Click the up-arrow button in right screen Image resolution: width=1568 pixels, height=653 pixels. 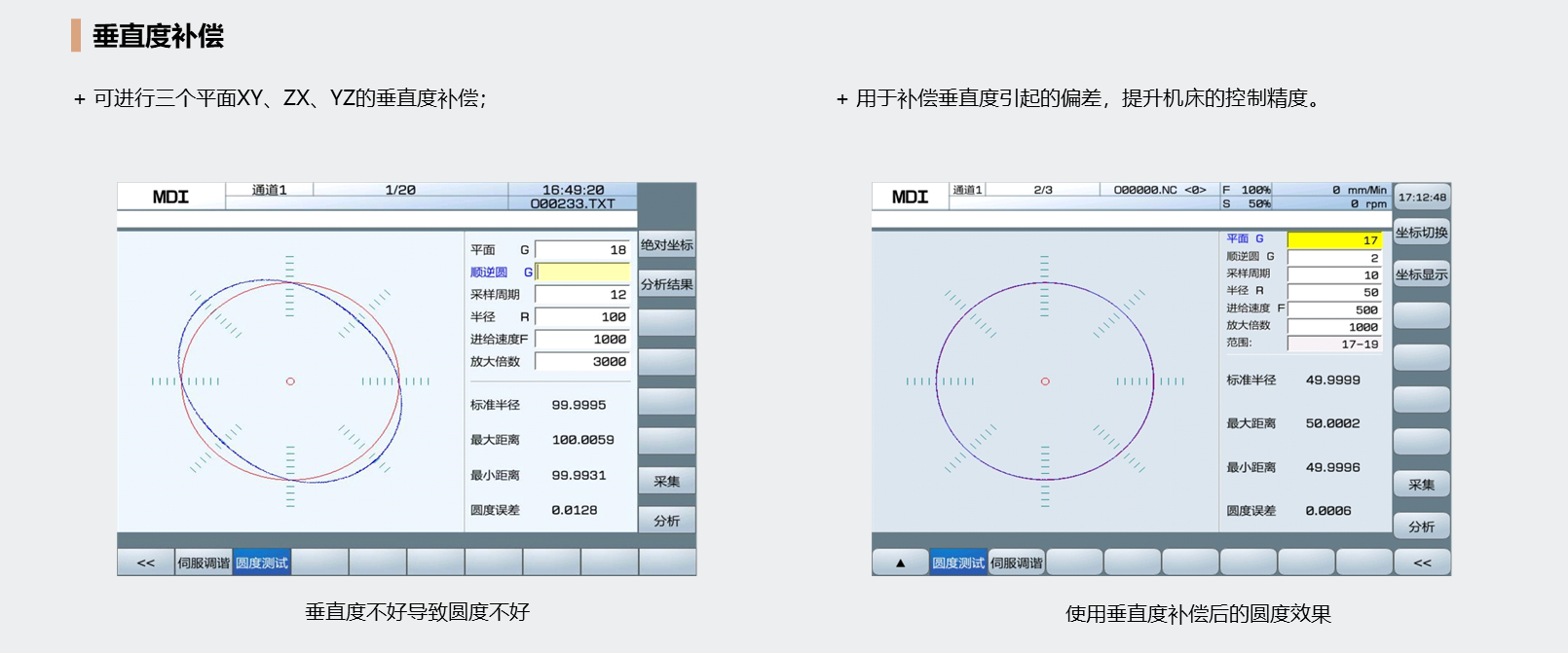[x=900, y=562]
